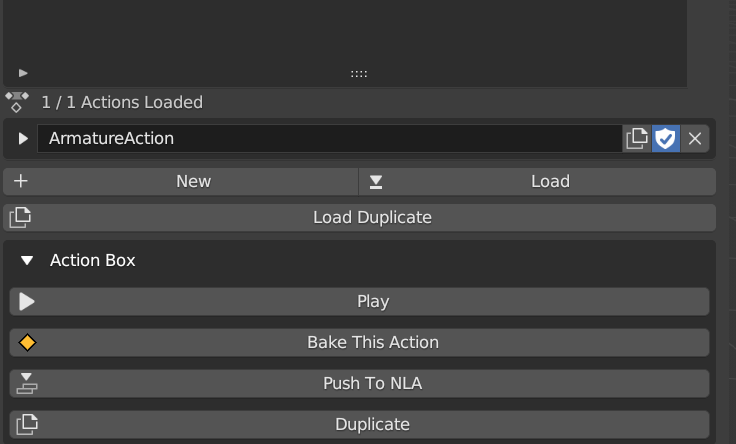Toggle the fake user shield for ArmatureAction
This screenshot has width=736, height=444.
666,139
